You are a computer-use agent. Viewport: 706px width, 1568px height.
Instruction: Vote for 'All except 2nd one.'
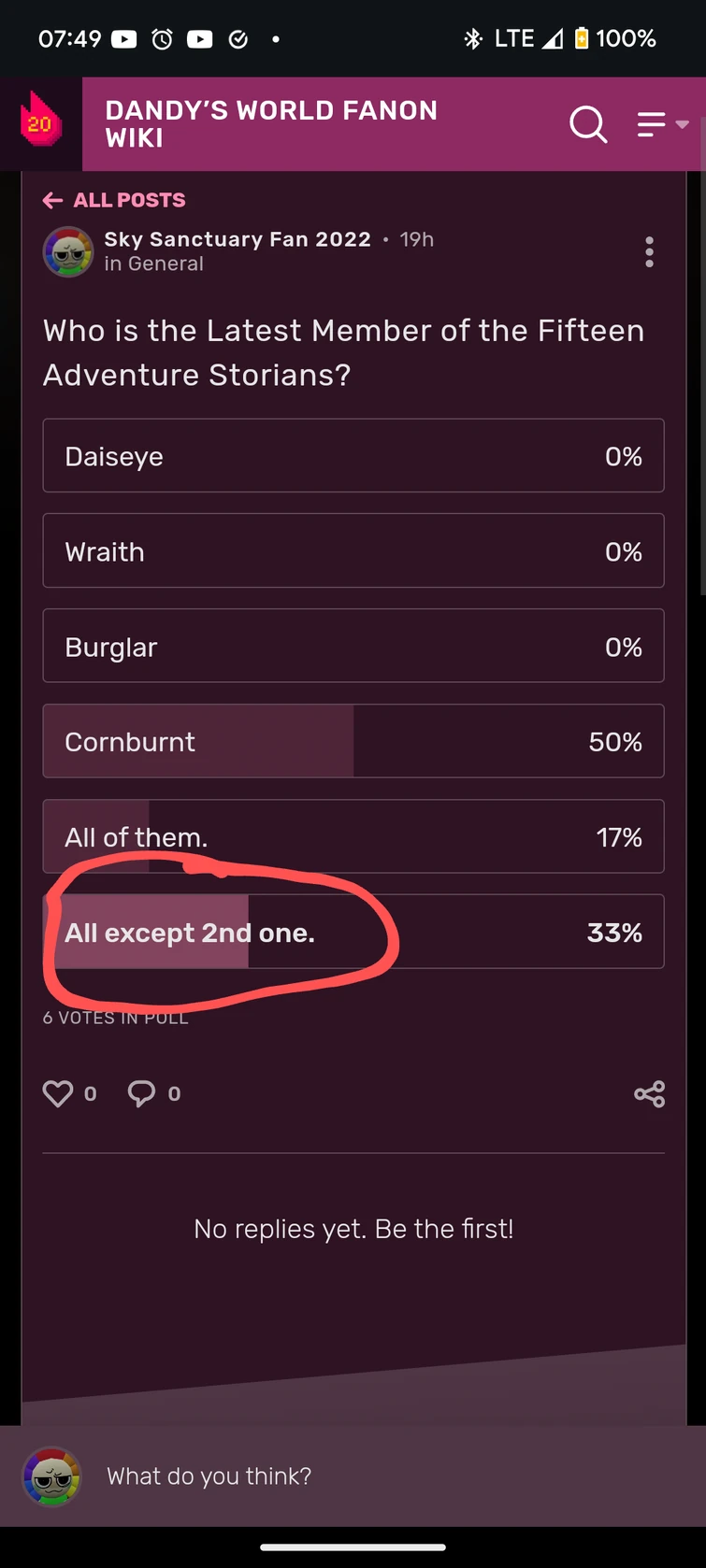353,932
